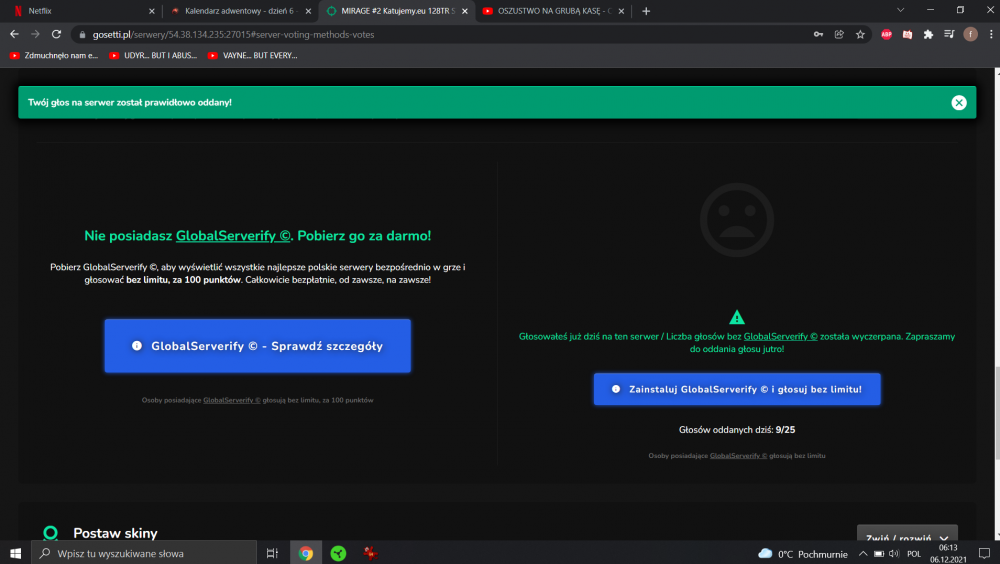Expand the Zwiń / rozwiń section toggle
The width and height of the screenshot is (1000, 564).
(907, 536)
